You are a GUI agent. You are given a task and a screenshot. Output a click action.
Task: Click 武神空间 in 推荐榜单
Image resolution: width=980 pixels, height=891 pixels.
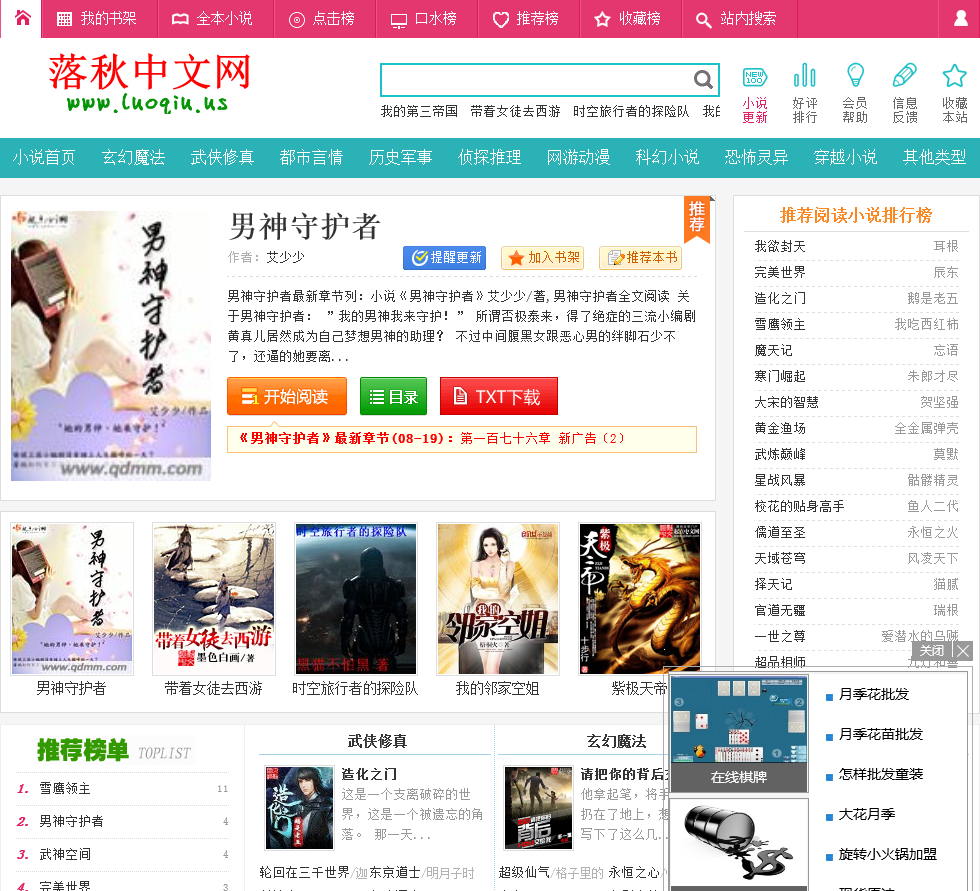click(x=65, y=854)
